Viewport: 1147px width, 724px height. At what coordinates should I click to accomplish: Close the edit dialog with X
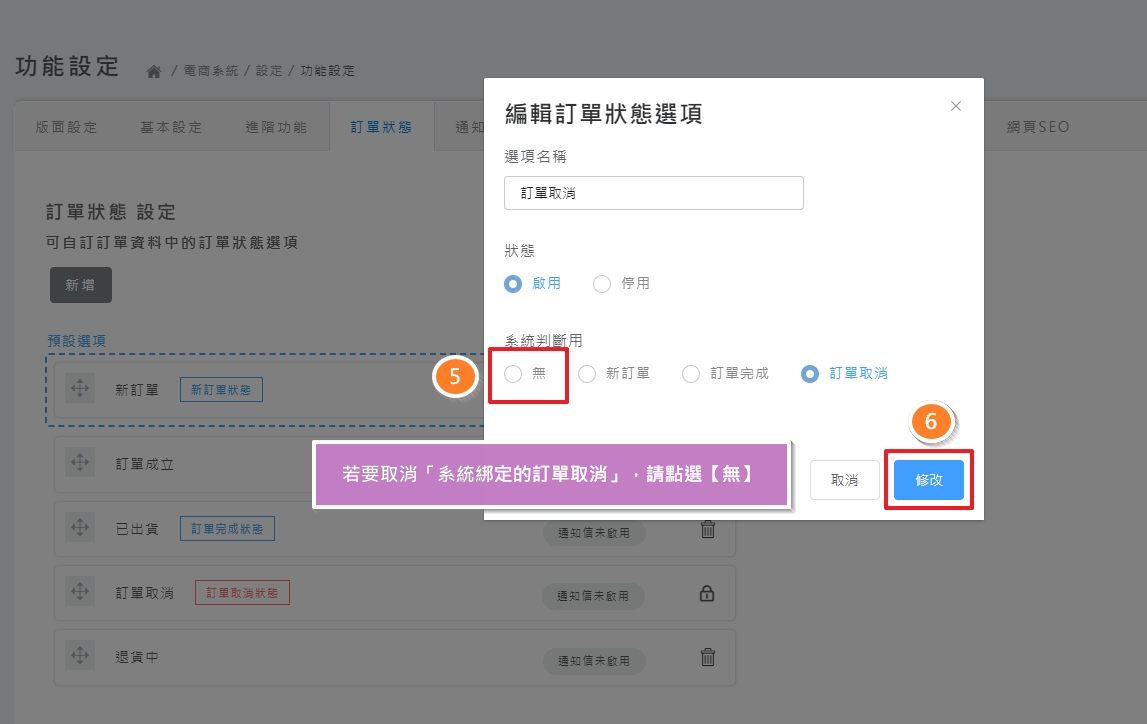point(955,106)
